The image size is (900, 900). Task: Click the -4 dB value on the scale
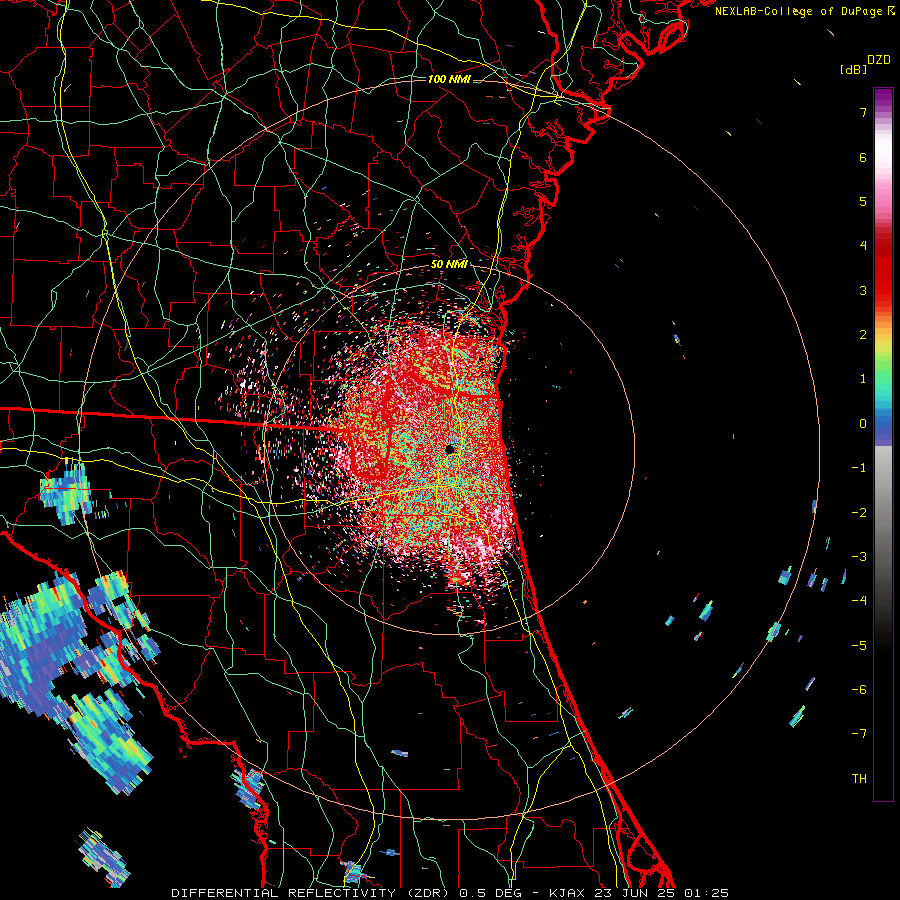(x=859, y=601)
